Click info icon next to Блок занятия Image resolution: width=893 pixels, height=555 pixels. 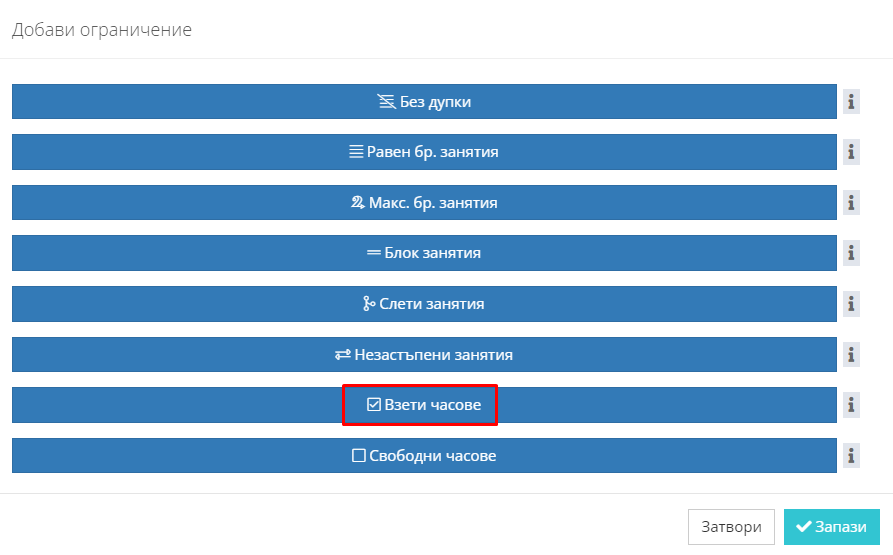pyautogui.click(x=851, y=253)
